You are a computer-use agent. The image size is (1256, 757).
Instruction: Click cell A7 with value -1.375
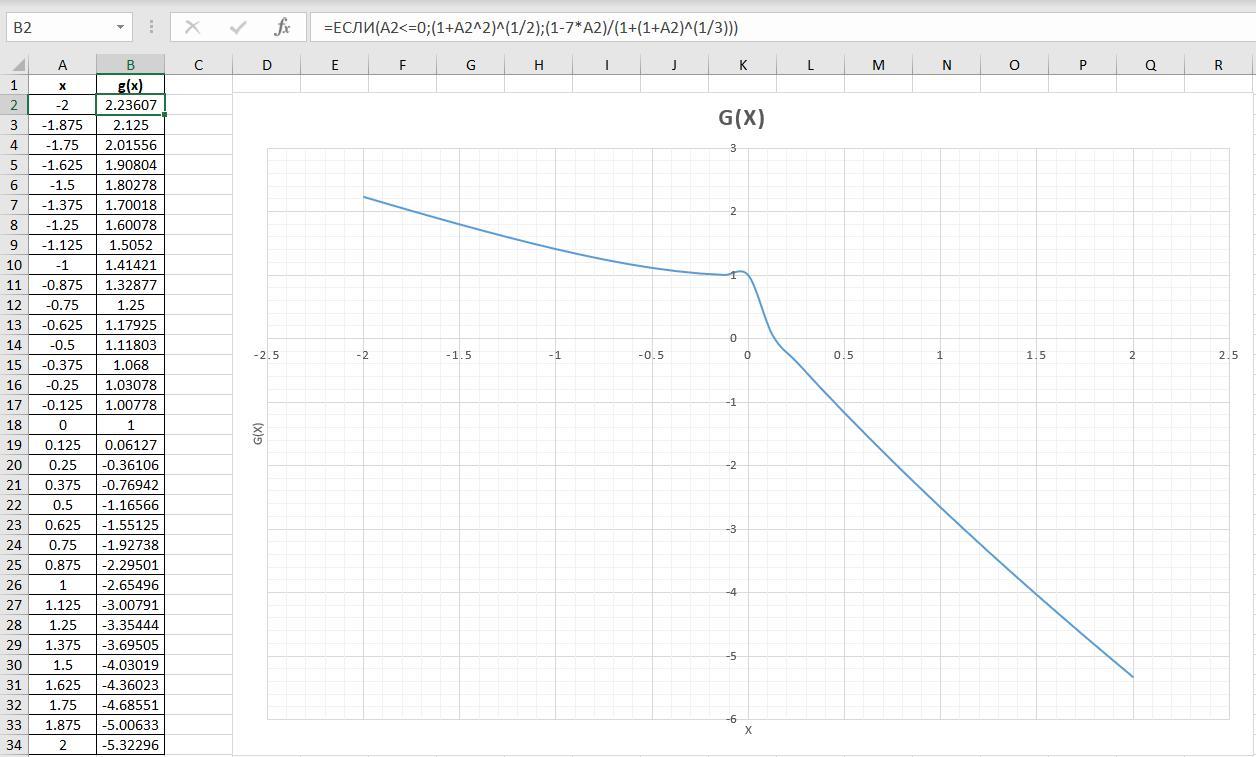[62, 205]
